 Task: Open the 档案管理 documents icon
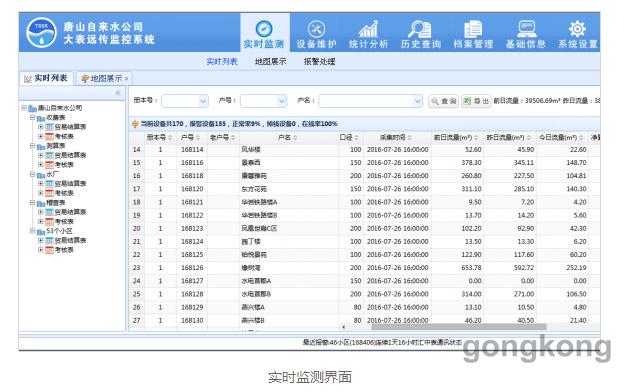(x=473, y=29)
